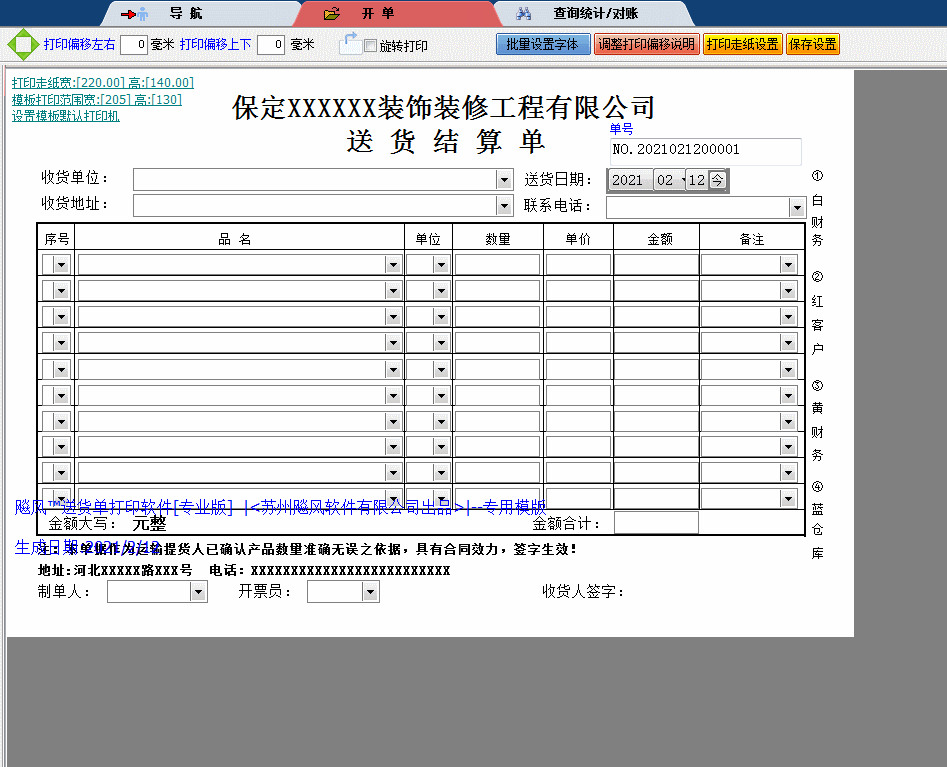Click the 批量设置字体 button
This screenshot has width=947, height=767.
click(542, 45)
